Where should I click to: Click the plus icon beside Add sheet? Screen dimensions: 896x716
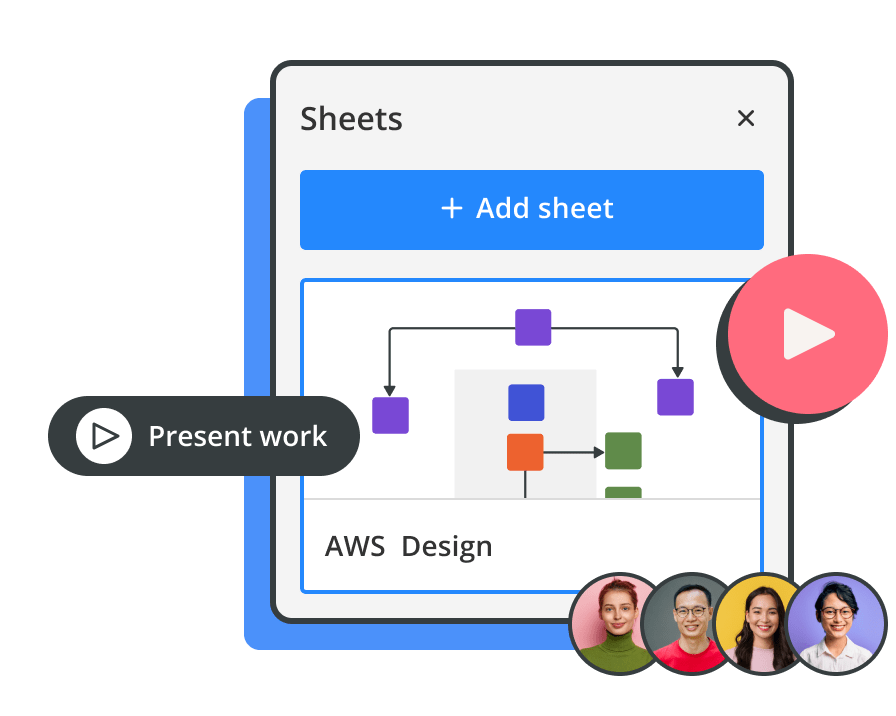[x=452, y=208]
